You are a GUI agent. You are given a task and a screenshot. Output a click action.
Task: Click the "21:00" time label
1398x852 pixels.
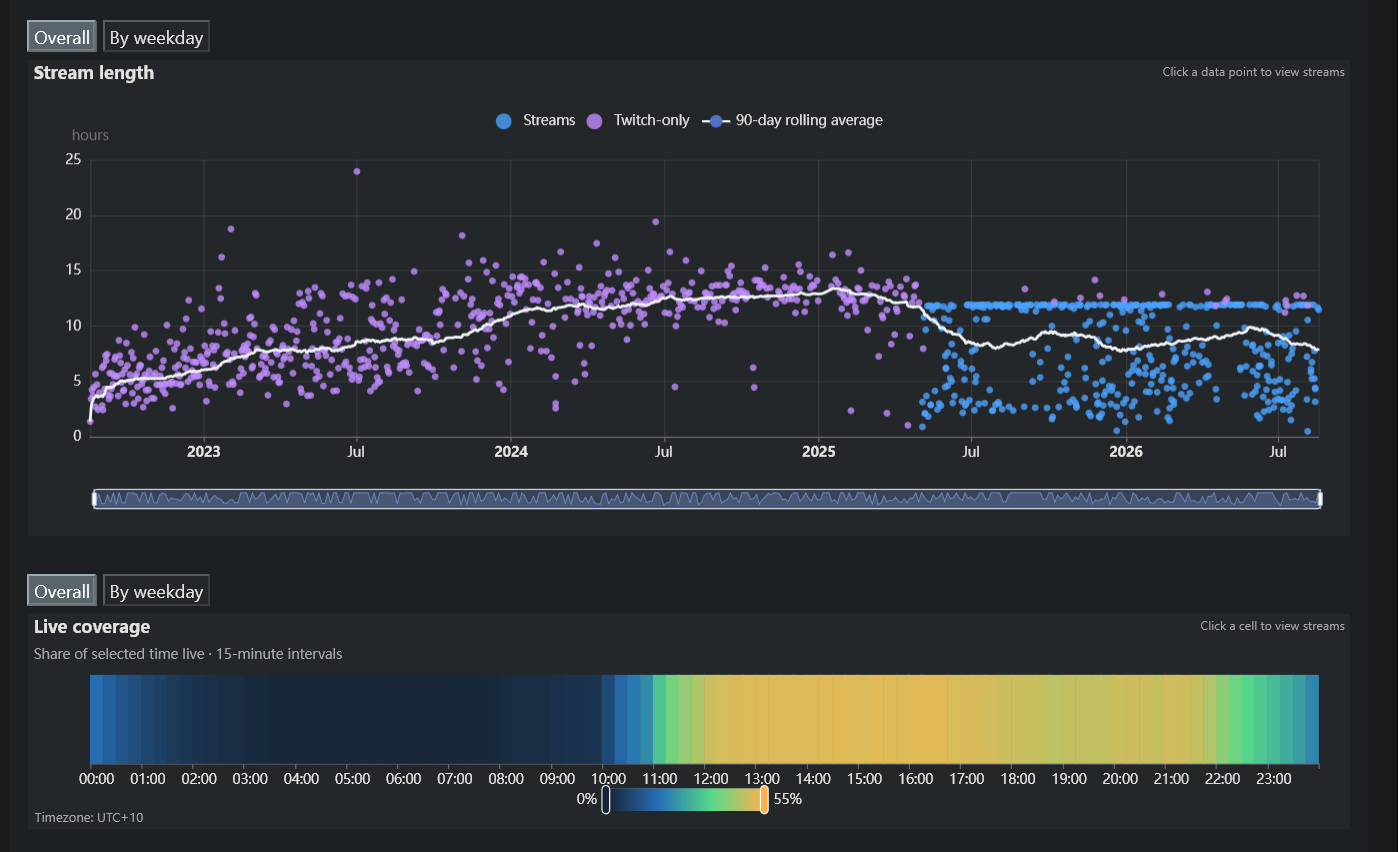1172,779
